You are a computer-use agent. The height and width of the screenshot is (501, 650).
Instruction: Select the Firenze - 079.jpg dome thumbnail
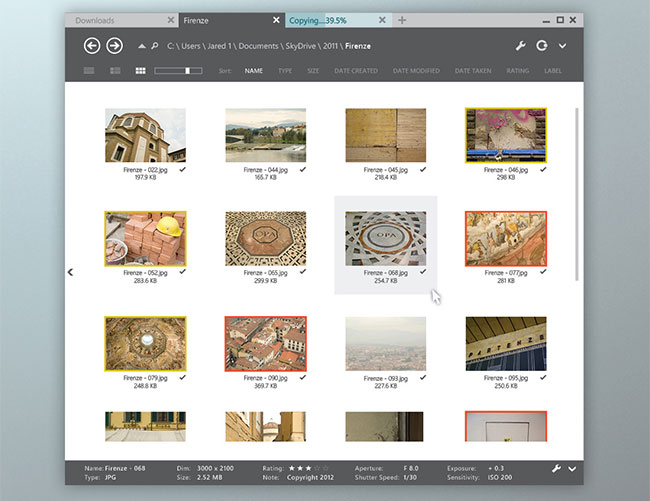(x=145, y=344)
